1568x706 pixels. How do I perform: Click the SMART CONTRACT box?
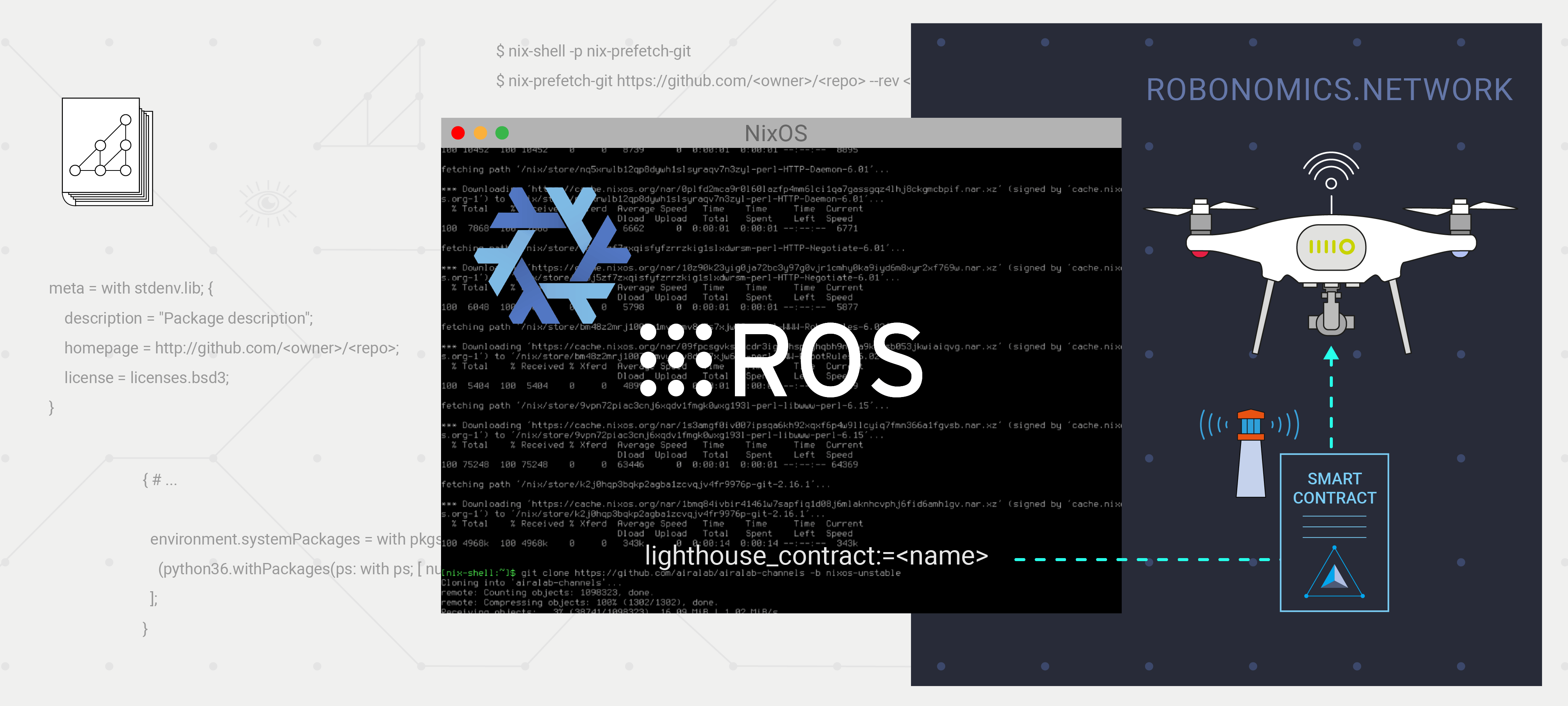click(x=1334, y=533)
